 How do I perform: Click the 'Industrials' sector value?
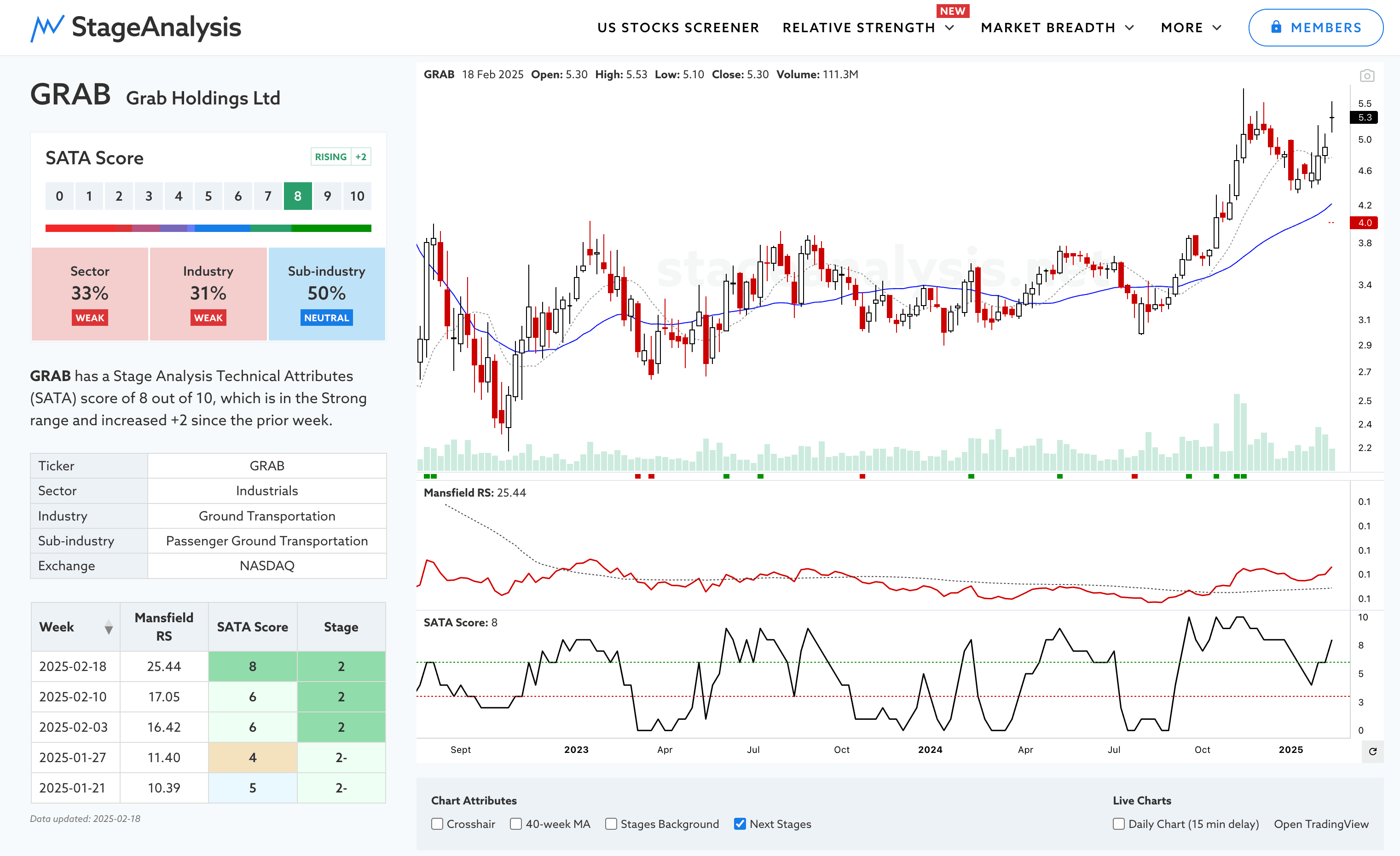click(267, 491)
